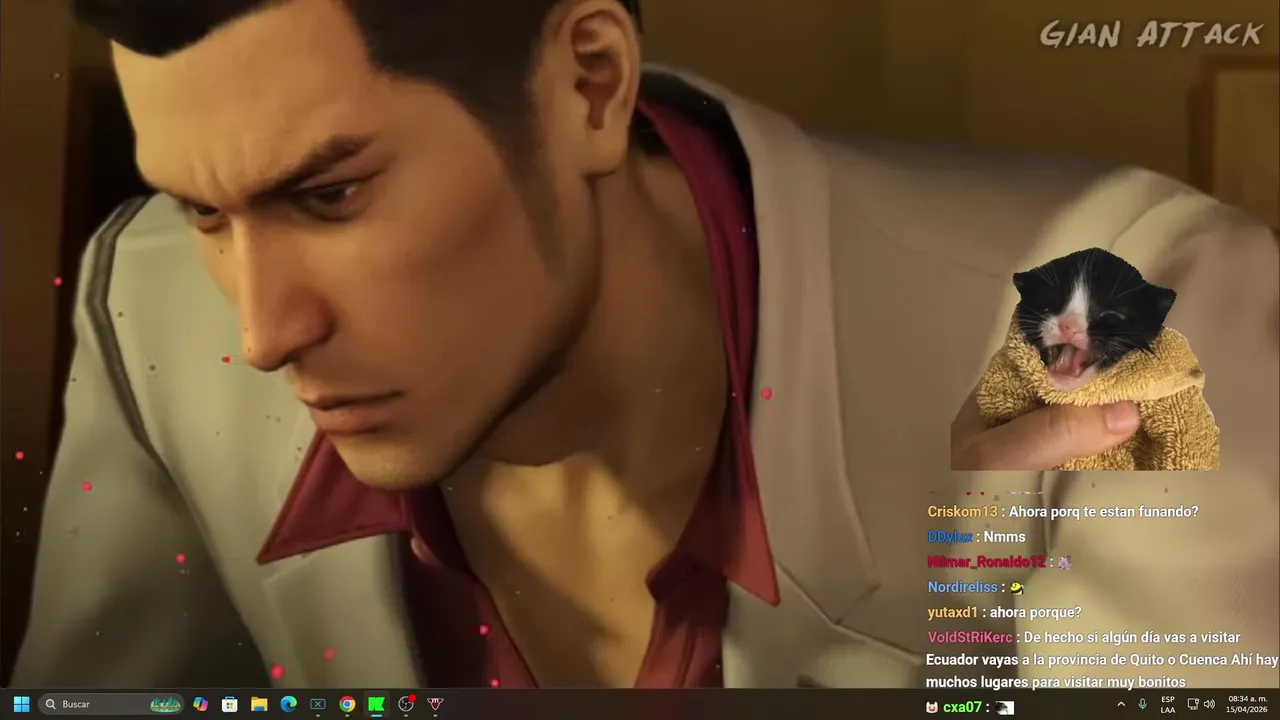Screen dimensions: 1280x720
Task: Click the emoji in Nordireliss's message
Action: pos(1017,588)
